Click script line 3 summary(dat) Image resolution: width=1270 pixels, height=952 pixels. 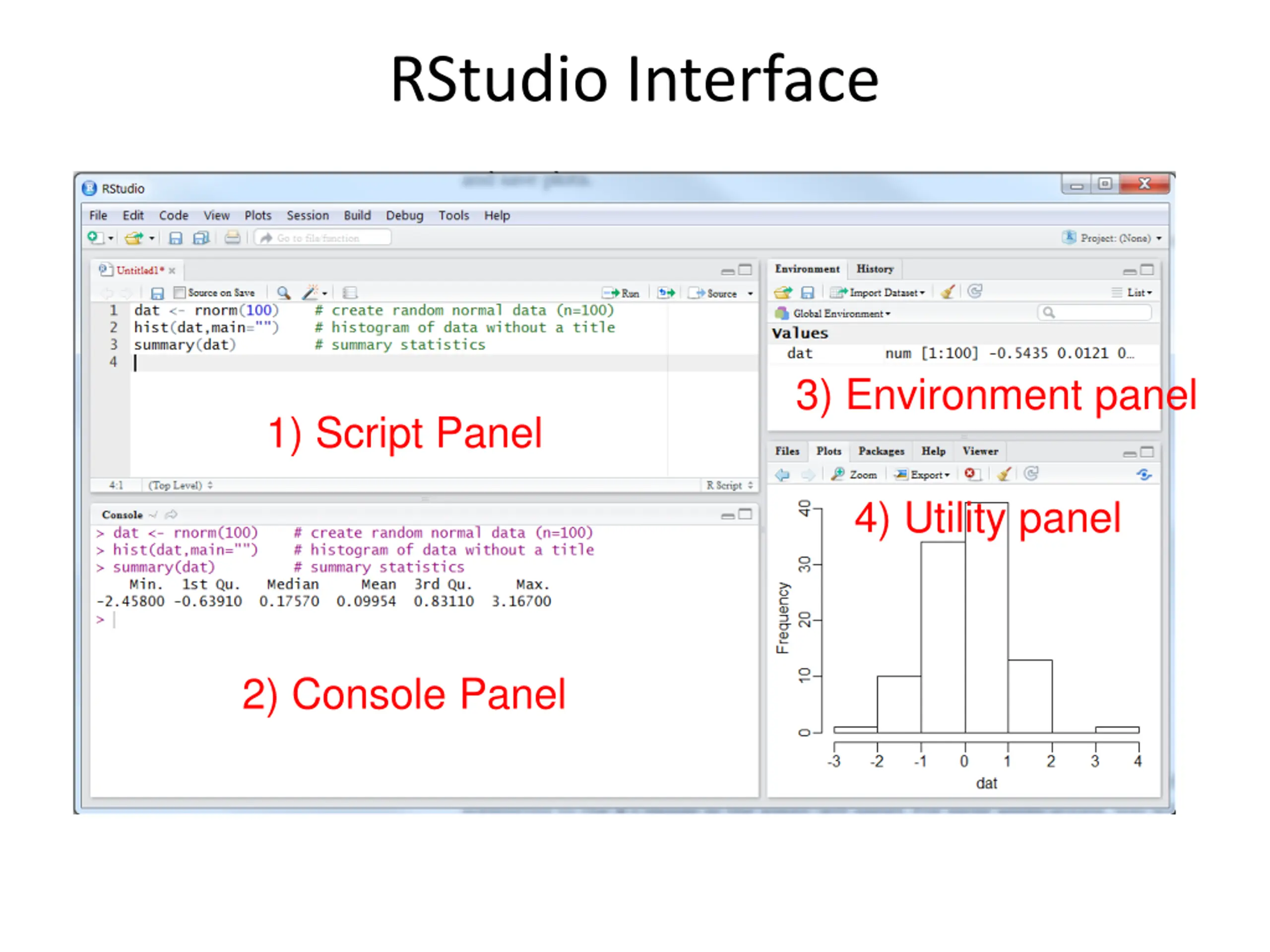coord(185,345)
